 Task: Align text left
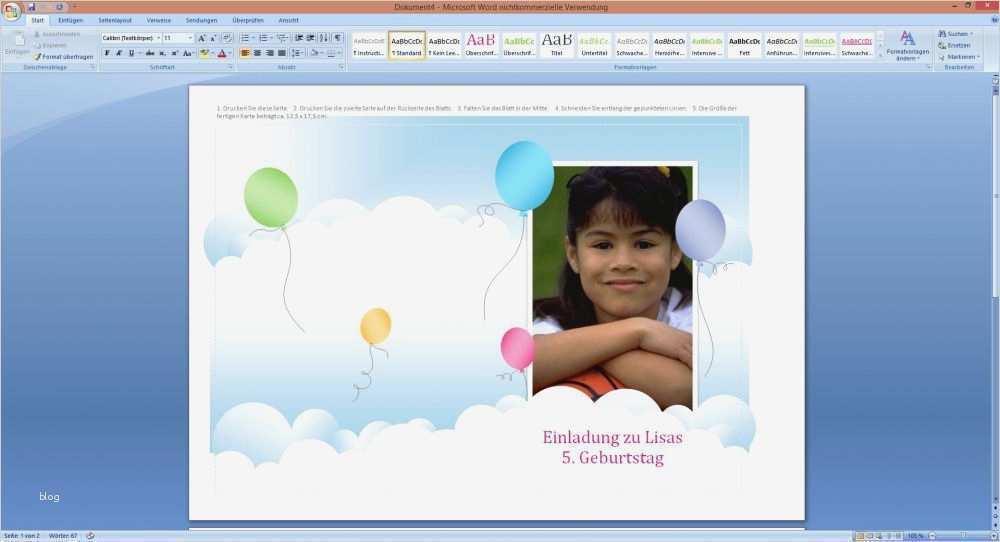click(x=245, y=54)
